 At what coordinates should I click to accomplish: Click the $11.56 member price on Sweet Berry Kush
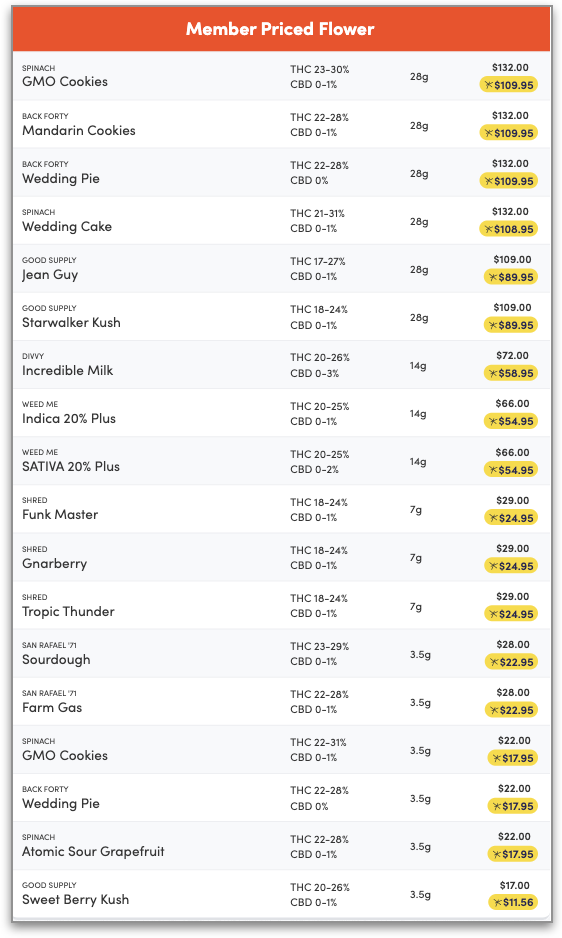[513, 902]
